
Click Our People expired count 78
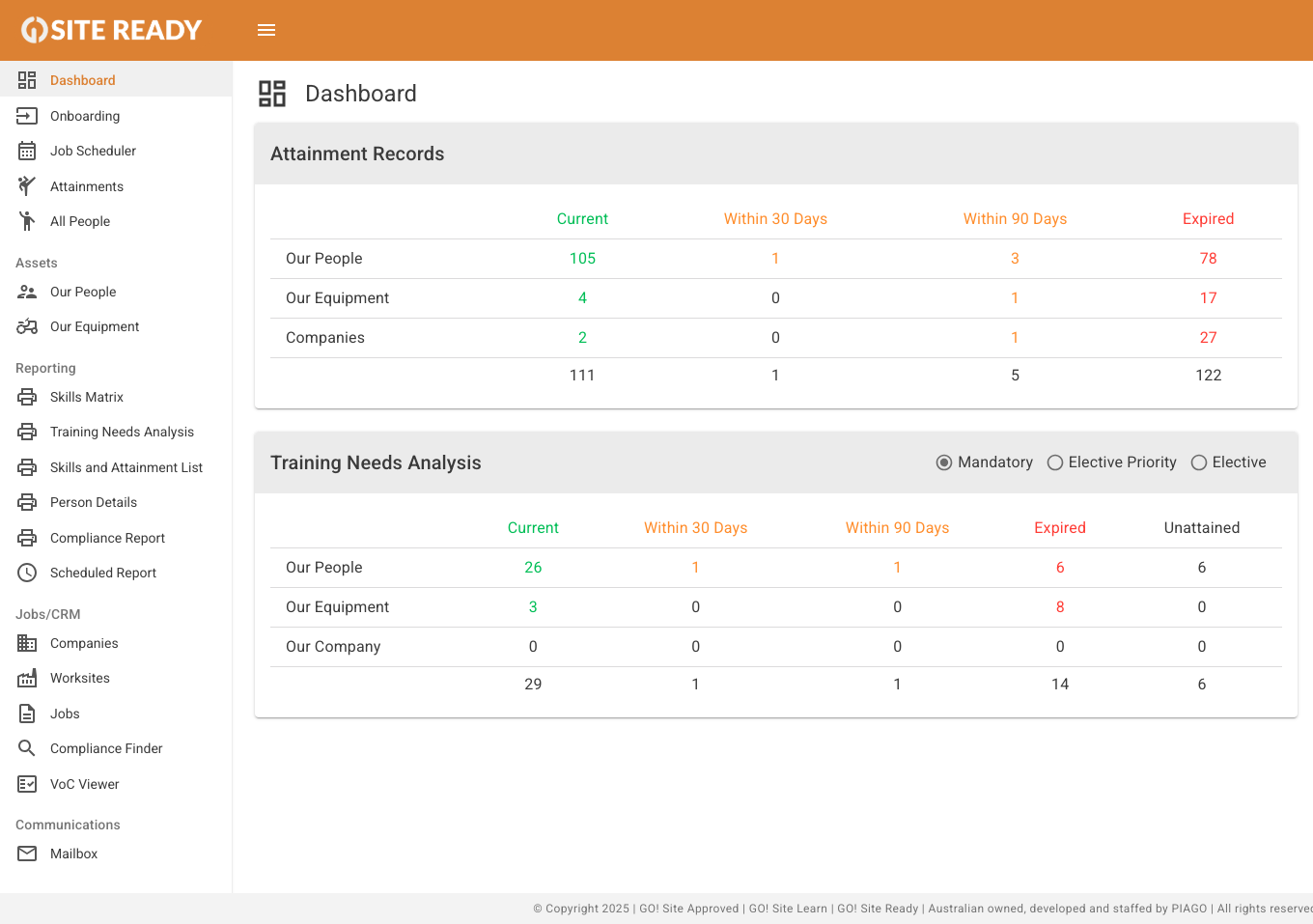pyautogui.click(x=1208, y=259)
